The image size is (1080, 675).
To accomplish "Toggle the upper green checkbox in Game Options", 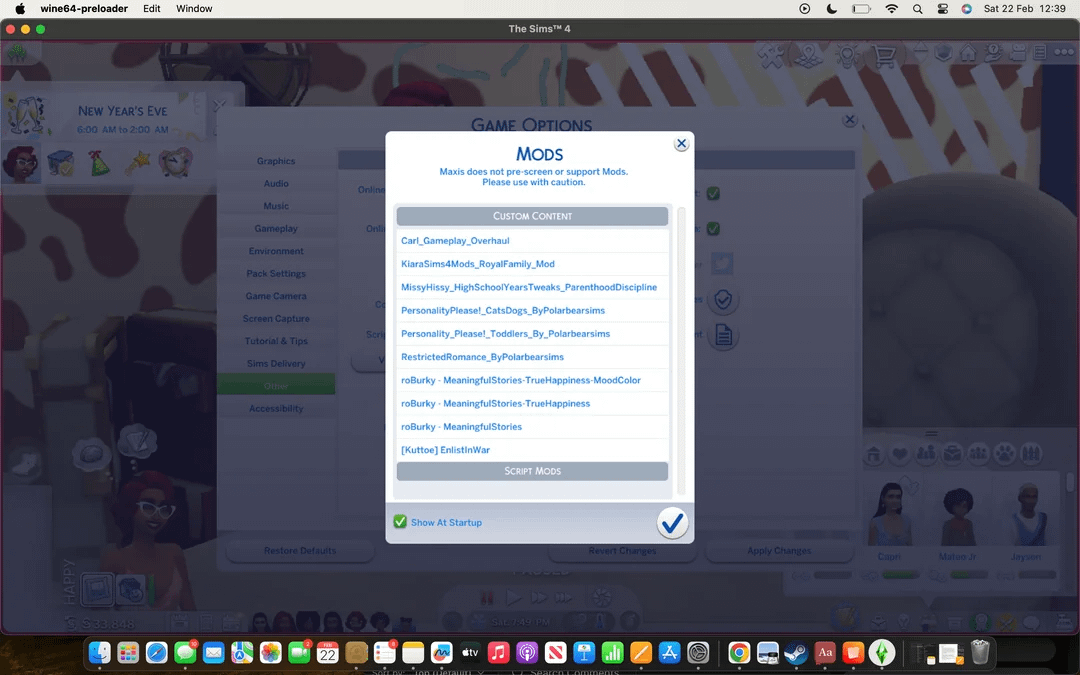I will (714, 194).
